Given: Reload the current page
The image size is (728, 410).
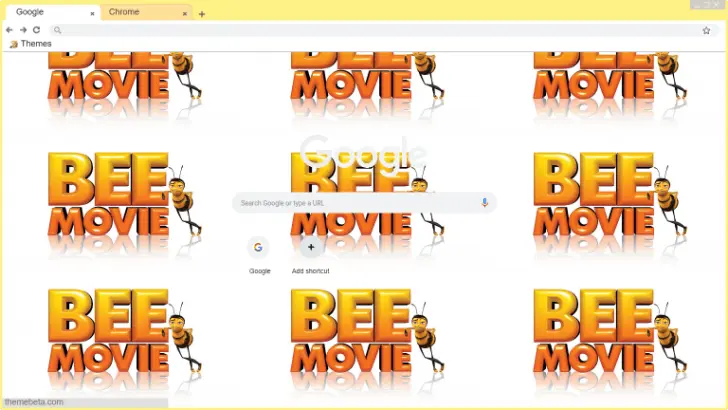Looking at the screenshot, I should 36,30.
